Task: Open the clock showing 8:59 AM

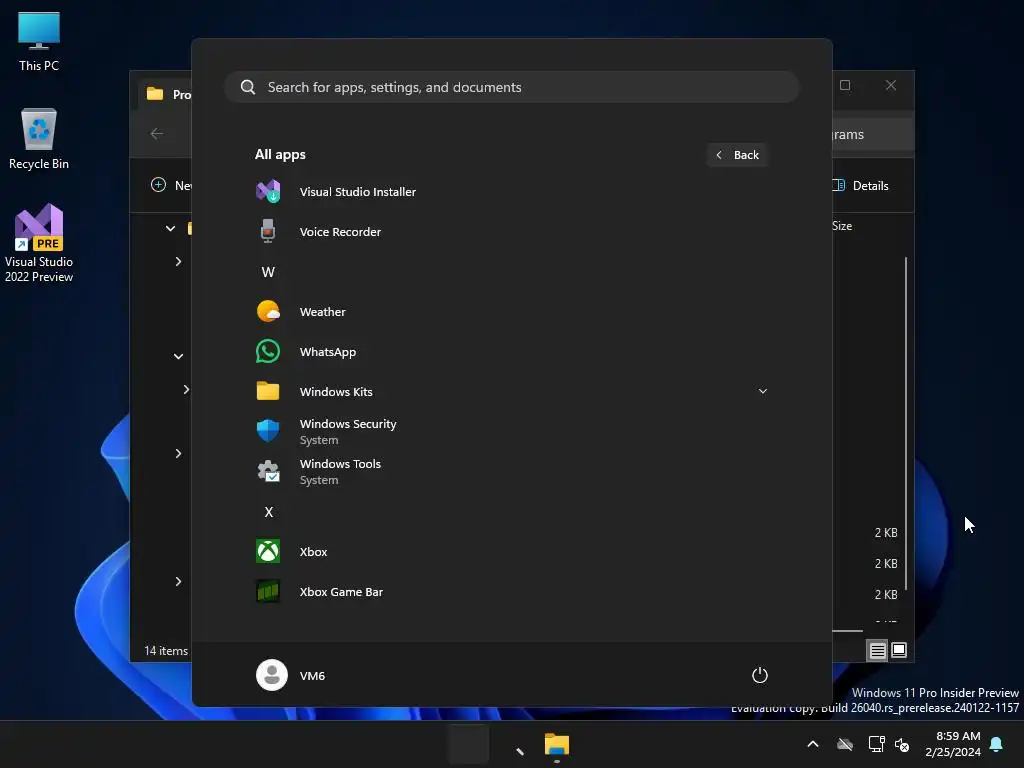Action: [x=953, y=744]
